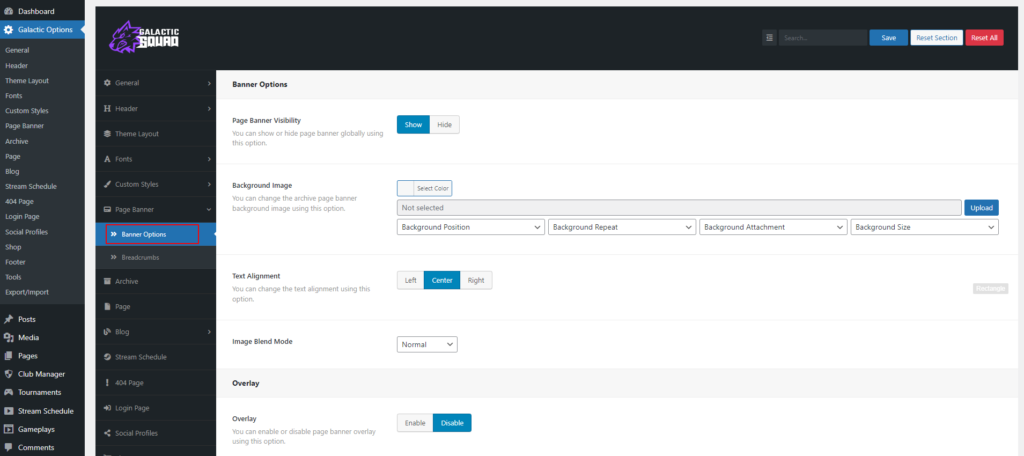Expand the Blog section chevron
This screenshot has height=456, width=1024.
209,332
